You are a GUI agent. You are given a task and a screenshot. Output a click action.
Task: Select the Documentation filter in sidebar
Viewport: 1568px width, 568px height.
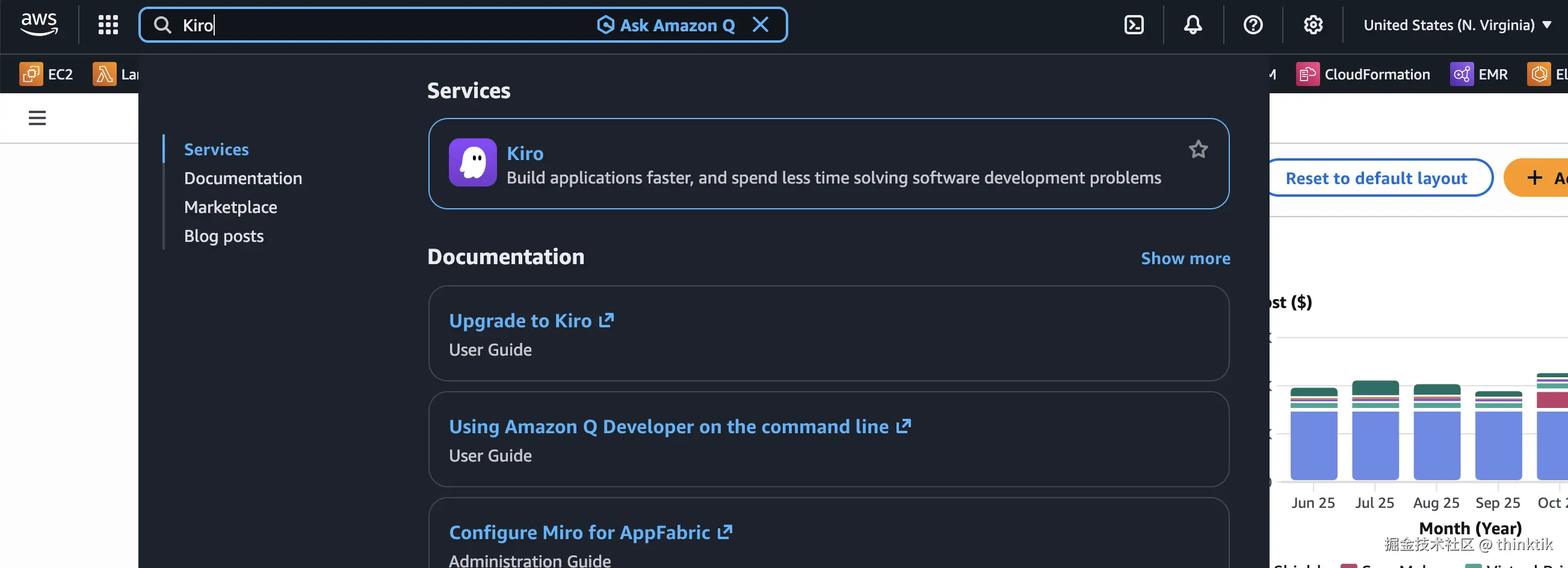pos(243,178)
